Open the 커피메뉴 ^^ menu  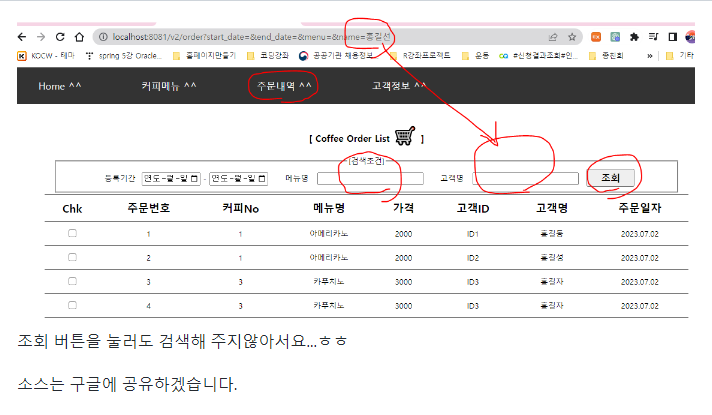click(169, 86)
